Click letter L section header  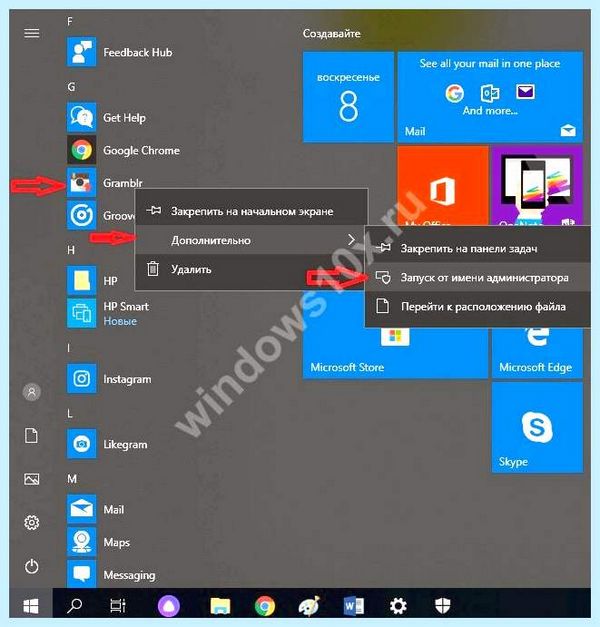pos(70,413)
